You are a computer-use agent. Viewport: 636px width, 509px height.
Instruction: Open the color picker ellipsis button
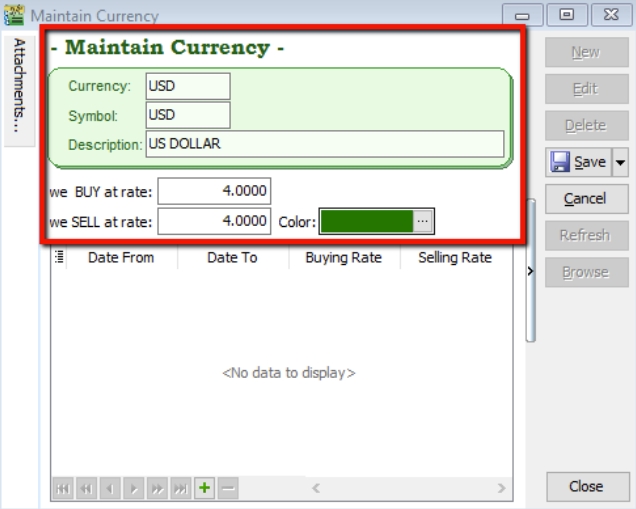pyautogui.click(x=424, y=221)
